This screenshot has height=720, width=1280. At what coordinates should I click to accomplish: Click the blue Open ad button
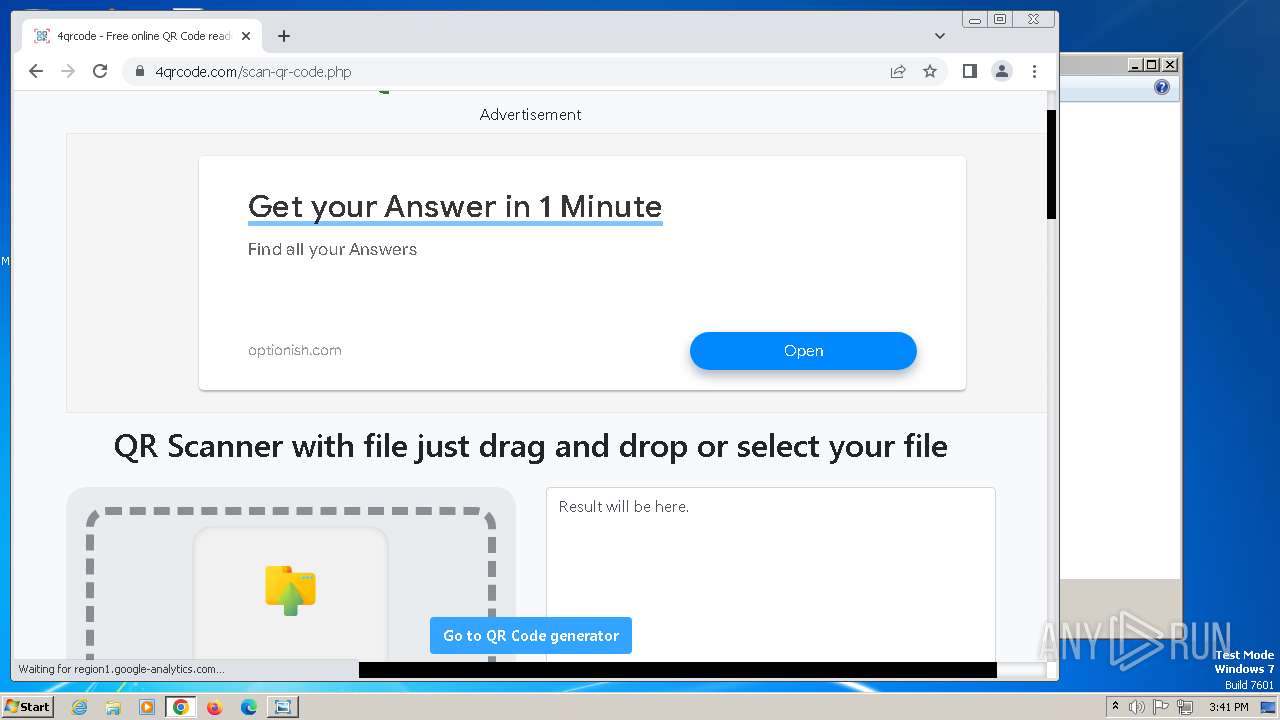pyautogui.click(x=803, y=351)
